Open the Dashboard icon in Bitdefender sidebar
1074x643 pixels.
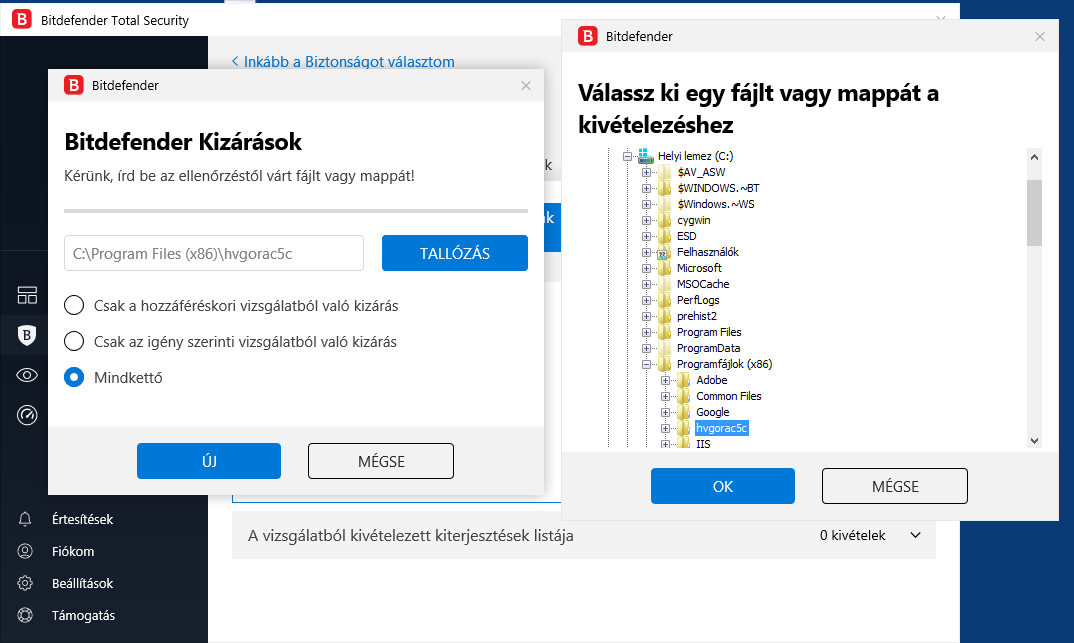coord(27,295)
